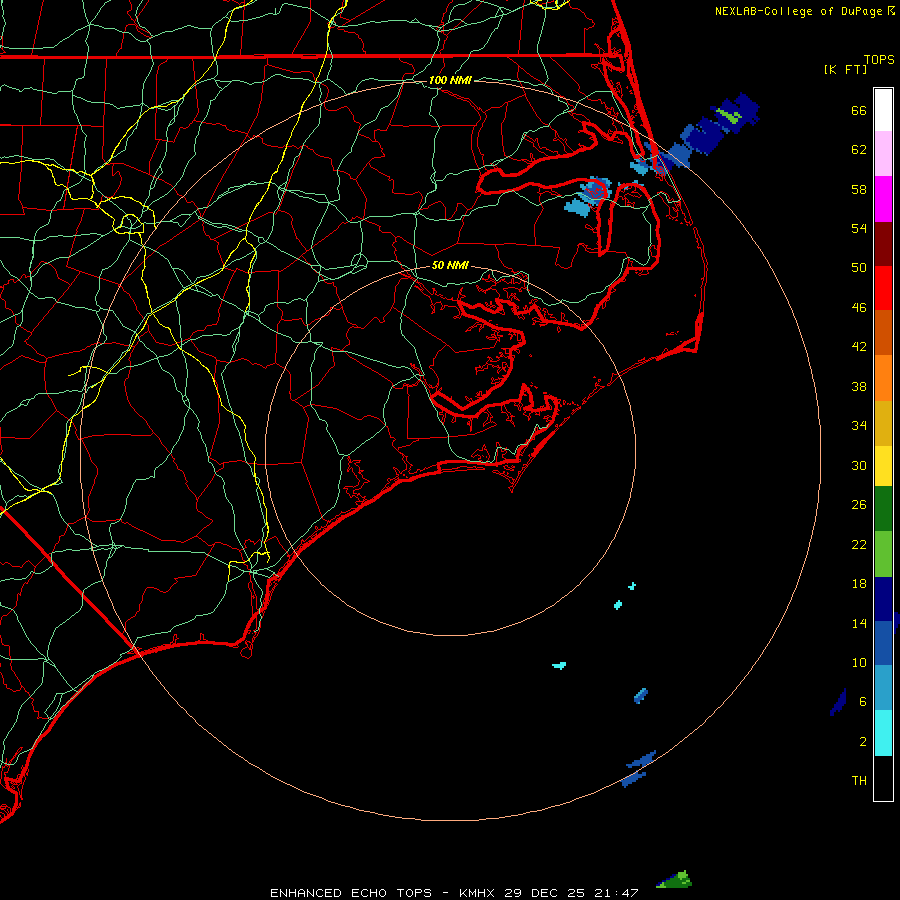The image size is (900, 900).
Task: Click the magenta legend swatch
Action: coord(883,199)
